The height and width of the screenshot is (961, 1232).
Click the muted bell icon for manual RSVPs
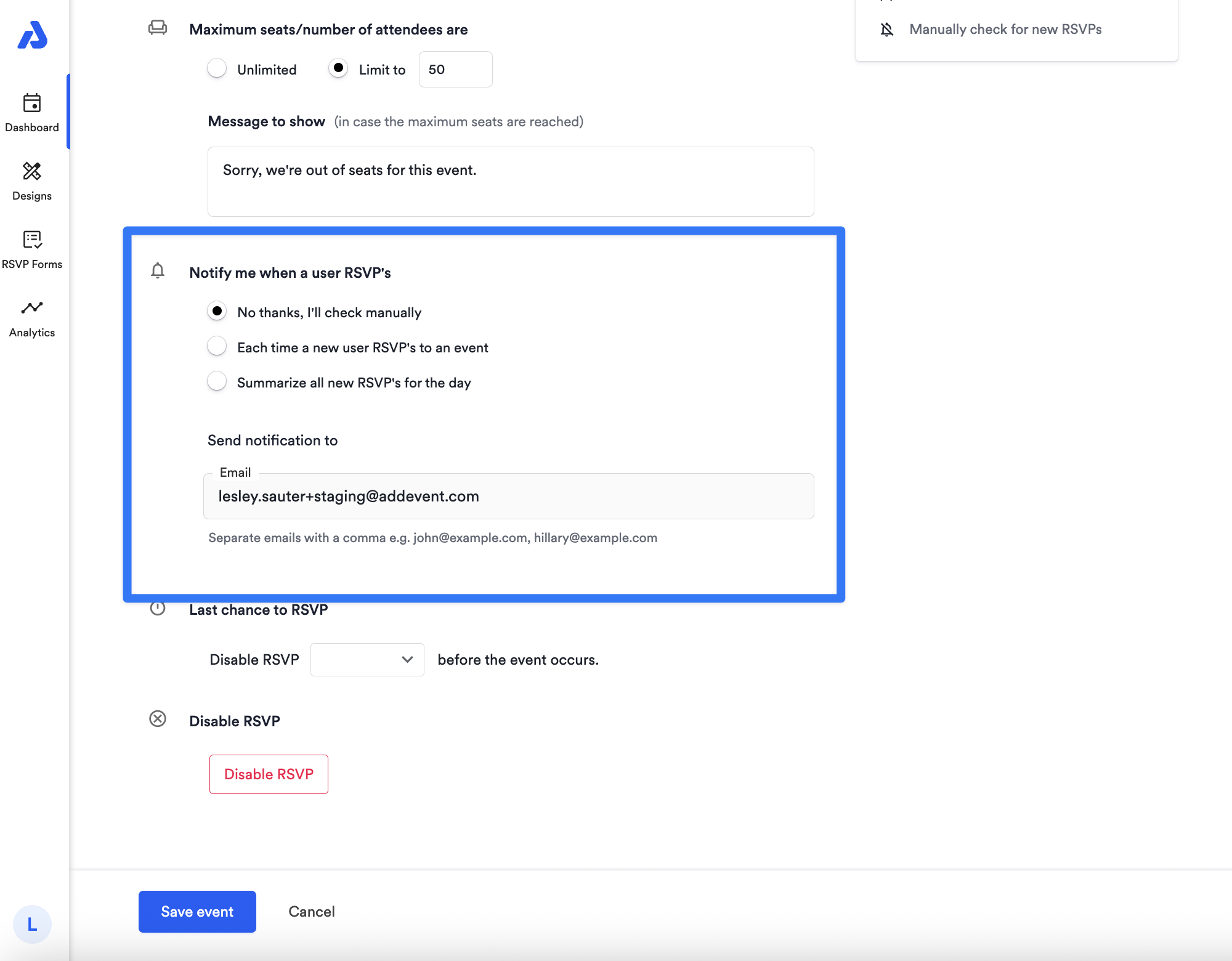(x=886, y=29)
